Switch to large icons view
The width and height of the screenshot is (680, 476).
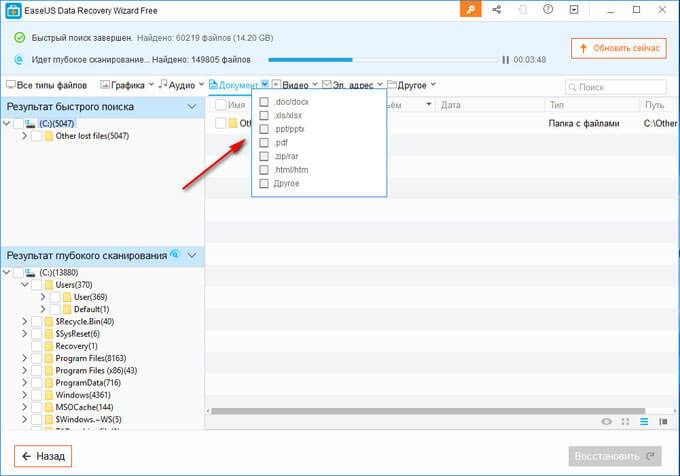click(x=625, y=421)
